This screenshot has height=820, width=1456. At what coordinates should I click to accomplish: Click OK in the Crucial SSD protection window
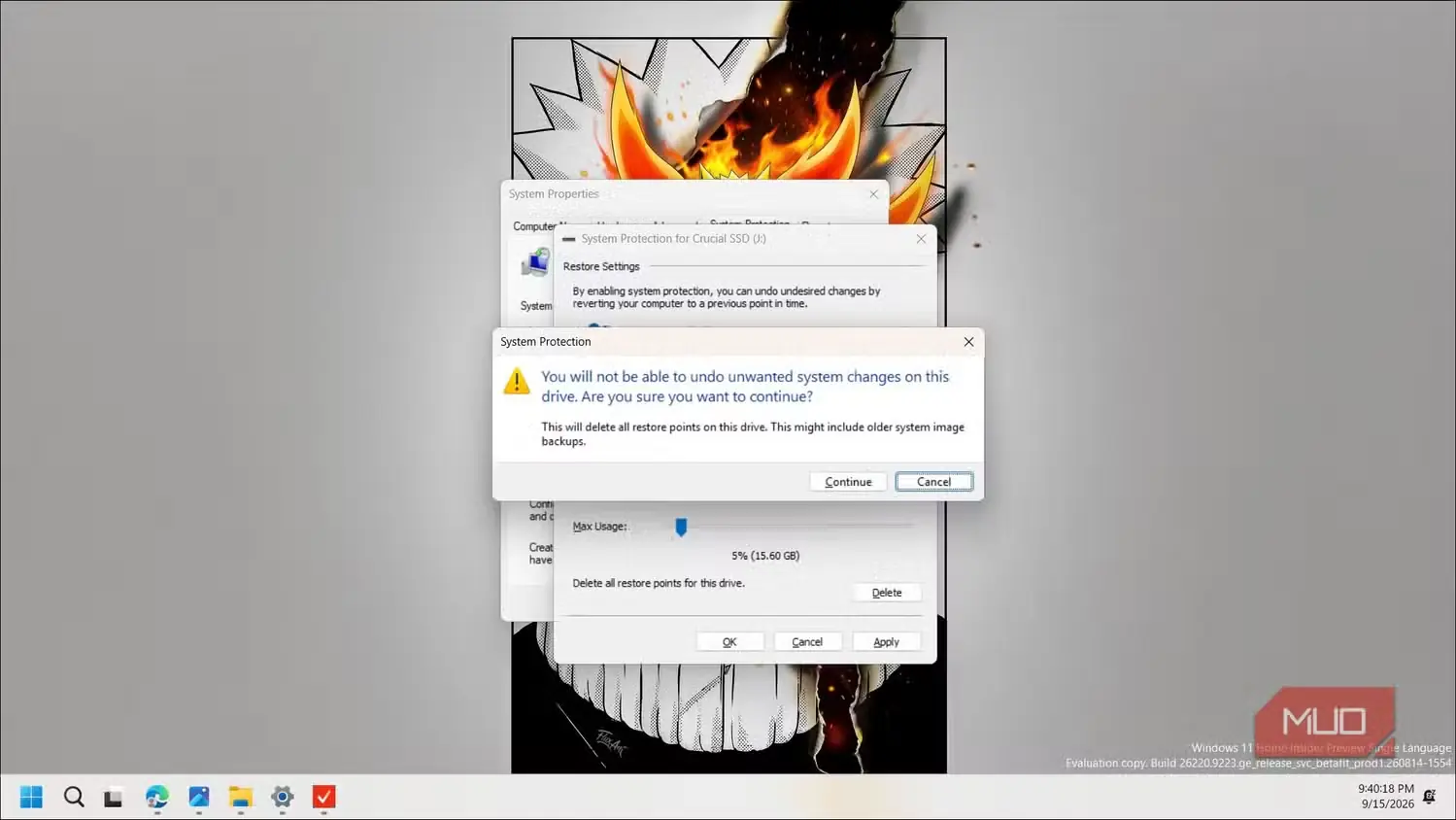729,642
